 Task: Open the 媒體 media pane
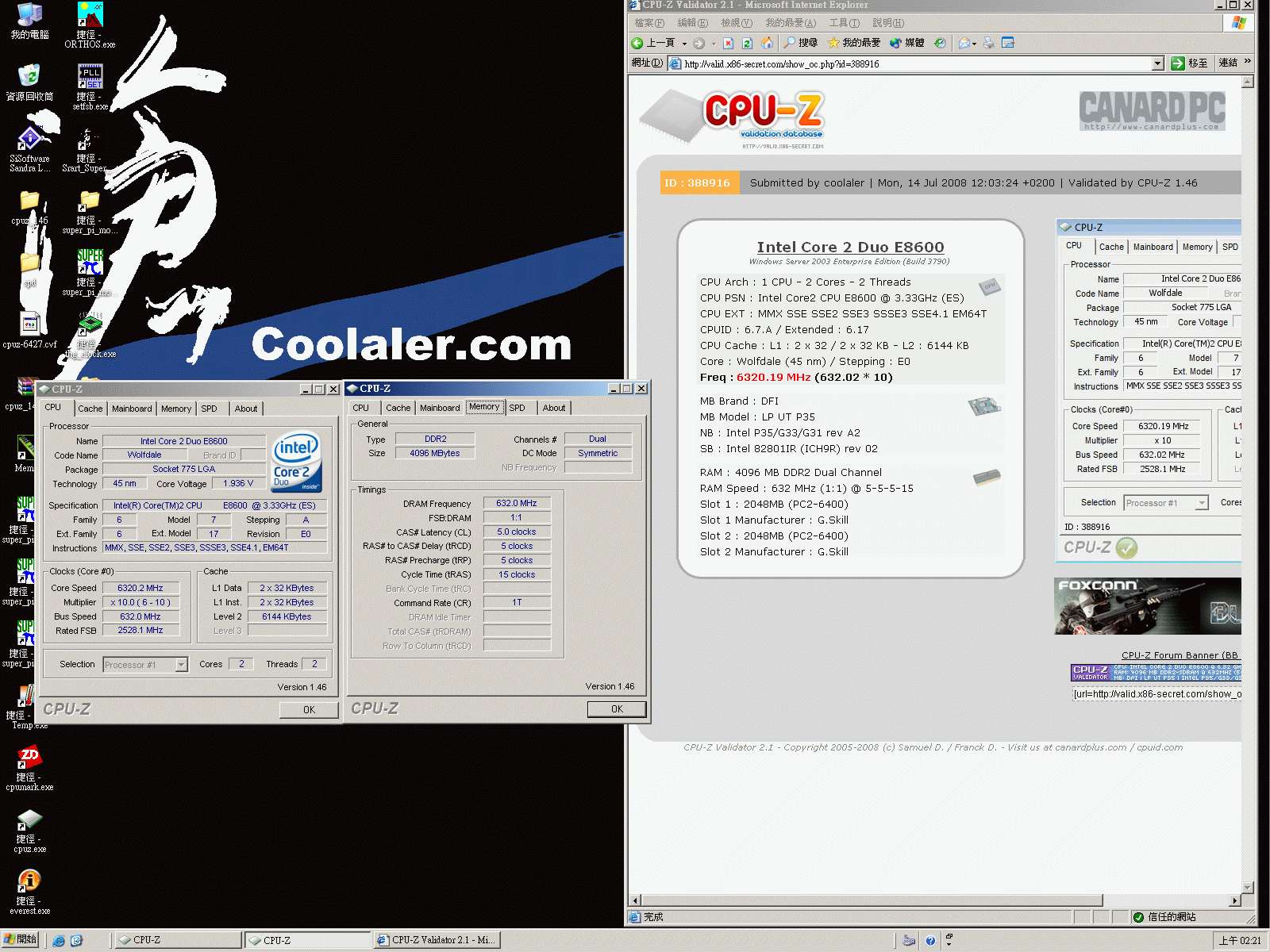click(907, 43)
